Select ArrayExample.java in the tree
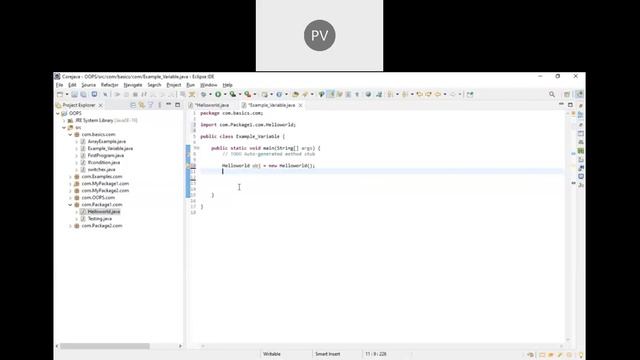 (107, 141)
